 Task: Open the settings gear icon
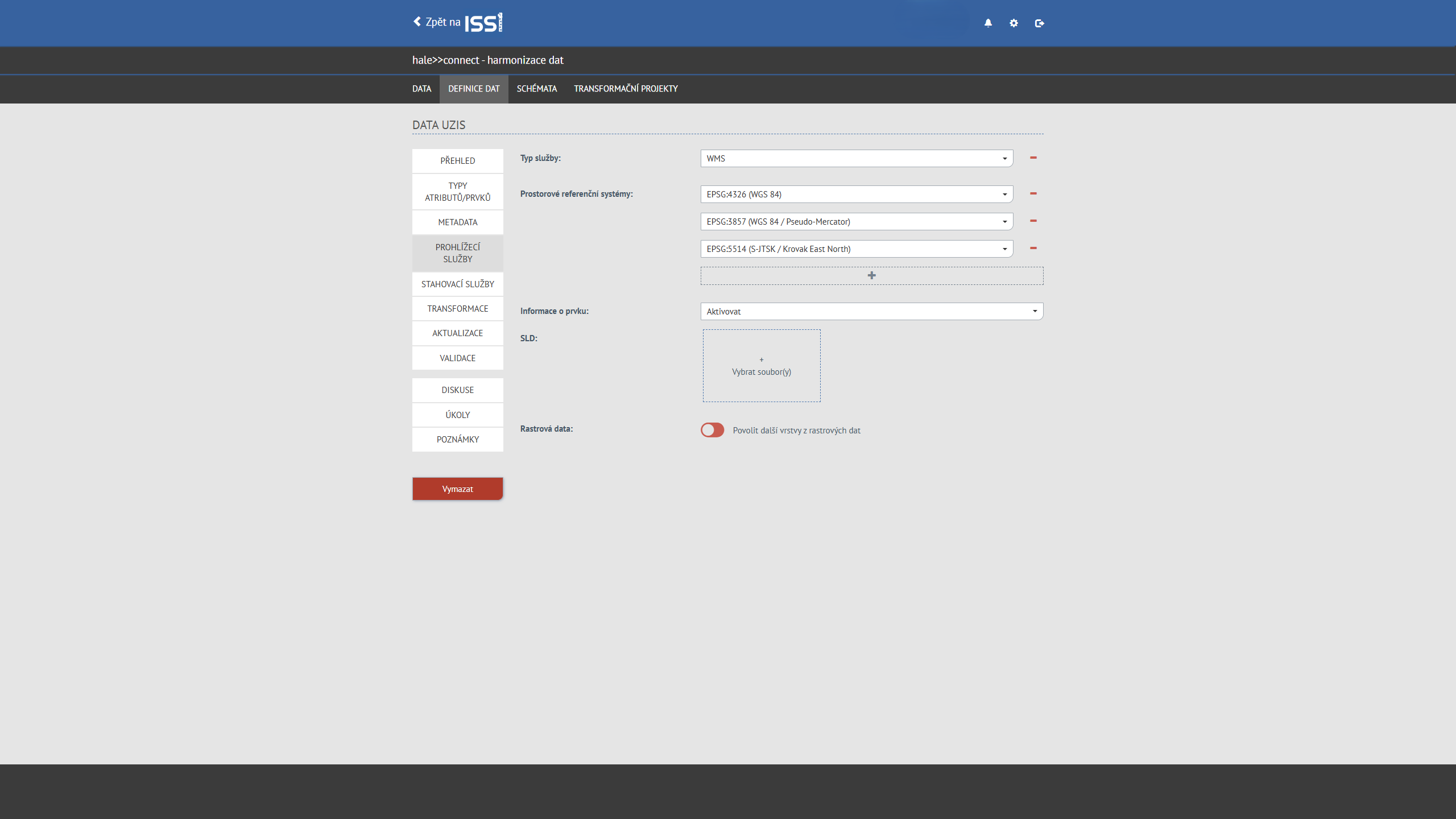coord(1014,23)
